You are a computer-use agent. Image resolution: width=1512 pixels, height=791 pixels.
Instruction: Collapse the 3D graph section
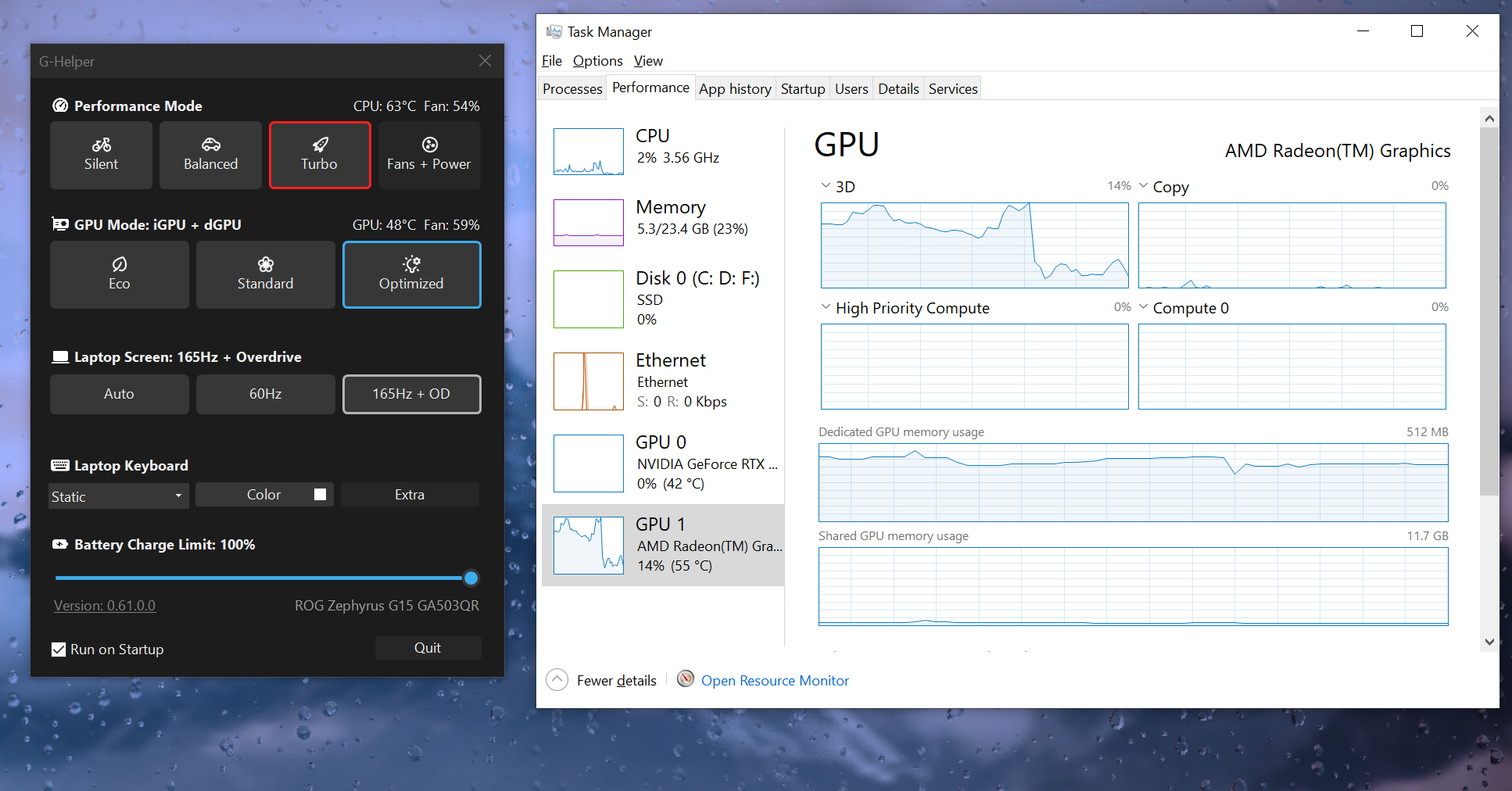pos(826,185)
